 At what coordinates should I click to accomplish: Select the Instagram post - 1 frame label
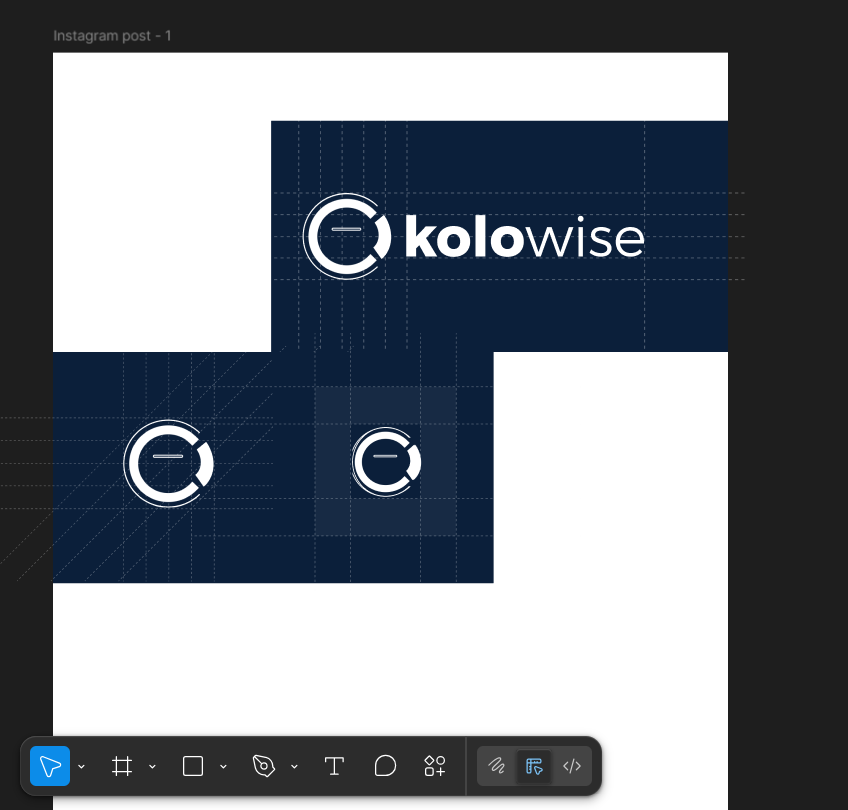(112, 36)
